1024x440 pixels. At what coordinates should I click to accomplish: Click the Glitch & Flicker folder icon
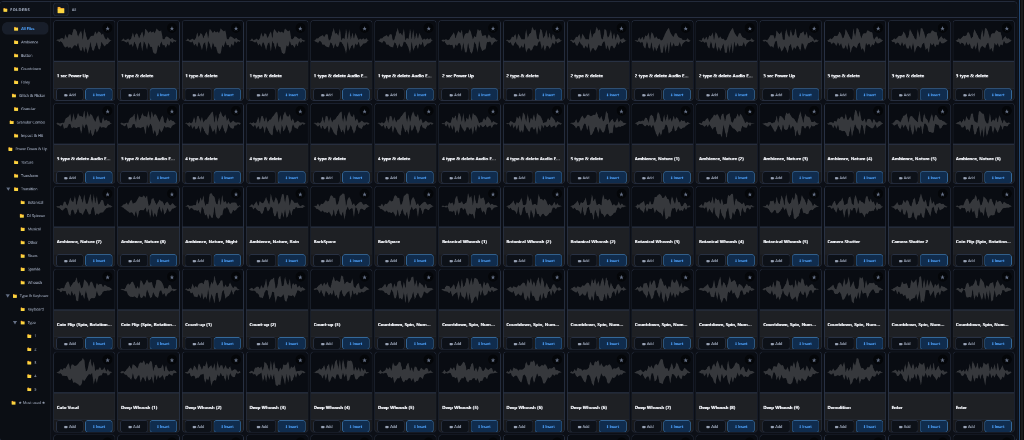(16, 95)
